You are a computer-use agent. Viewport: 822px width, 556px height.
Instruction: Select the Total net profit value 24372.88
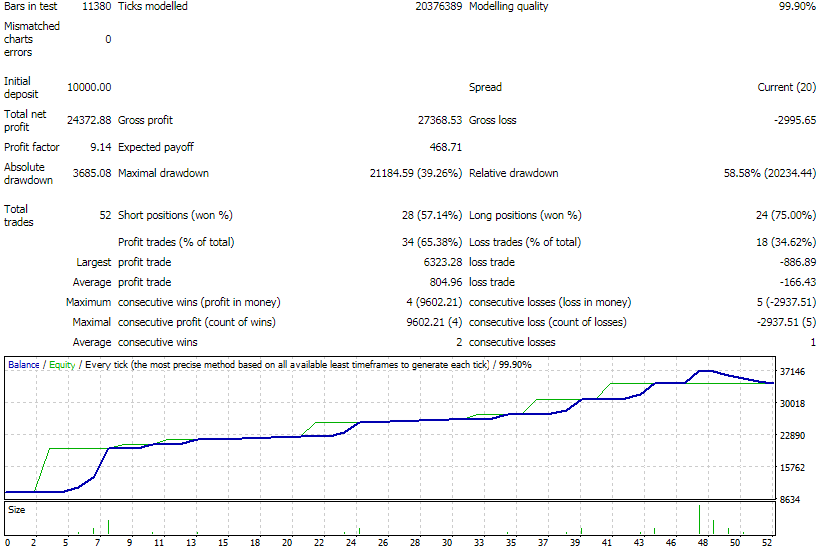point(89,121)
